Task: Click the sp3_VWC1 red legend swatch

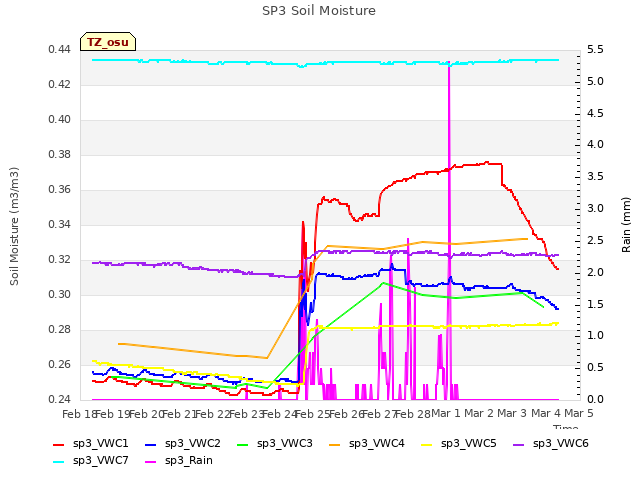Action: 59,444
